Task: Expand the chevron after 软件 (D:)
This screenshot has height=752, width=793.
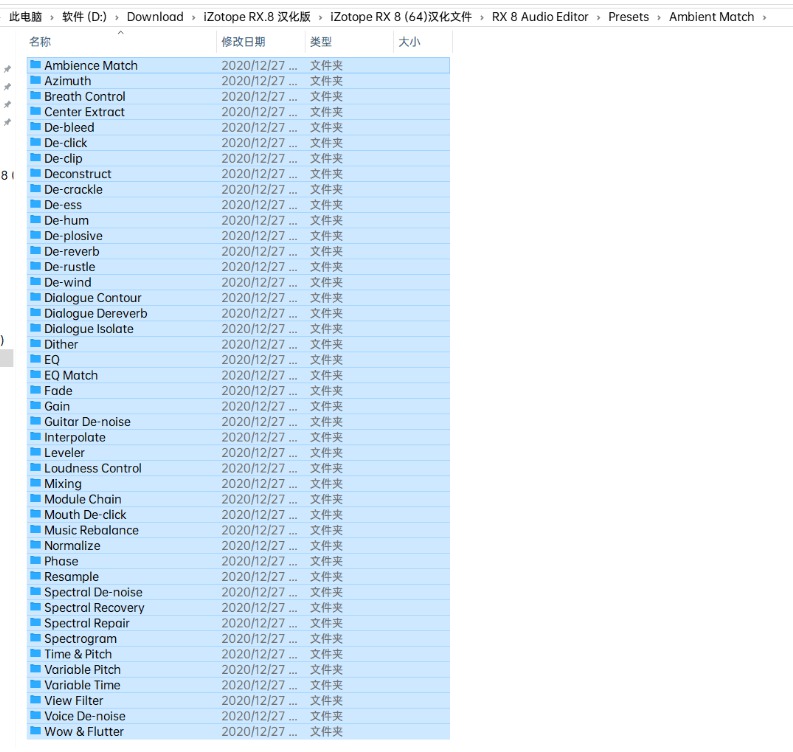Action: (117, 18)
